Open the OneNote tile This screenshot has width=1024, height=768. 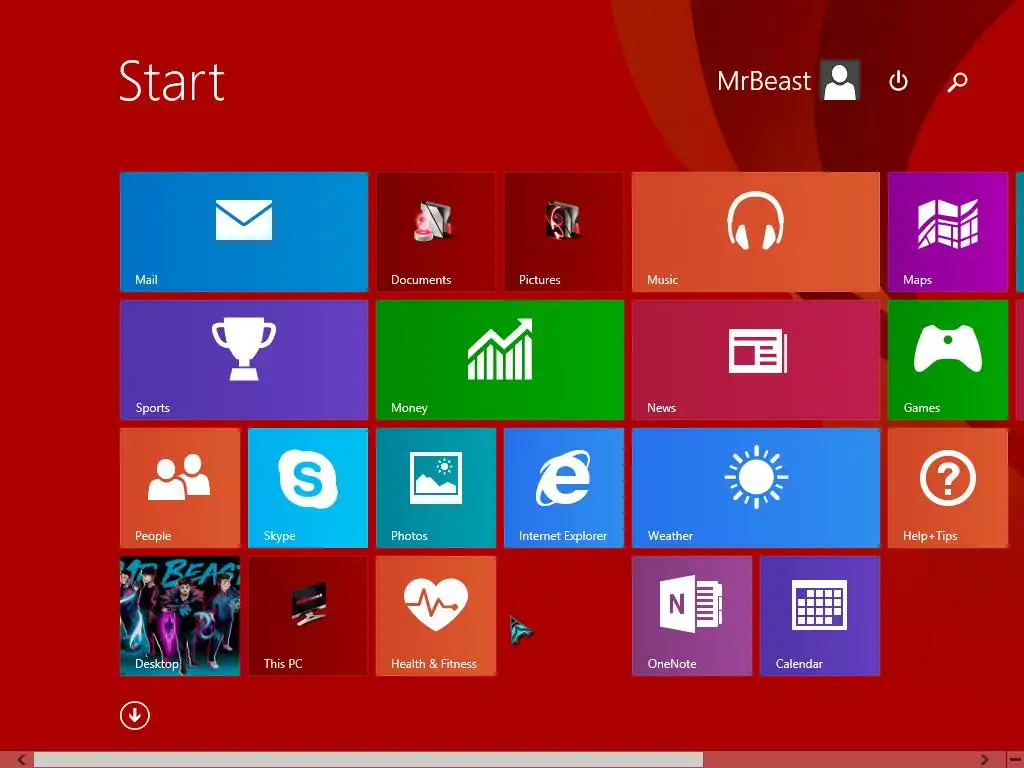(692, 616)
